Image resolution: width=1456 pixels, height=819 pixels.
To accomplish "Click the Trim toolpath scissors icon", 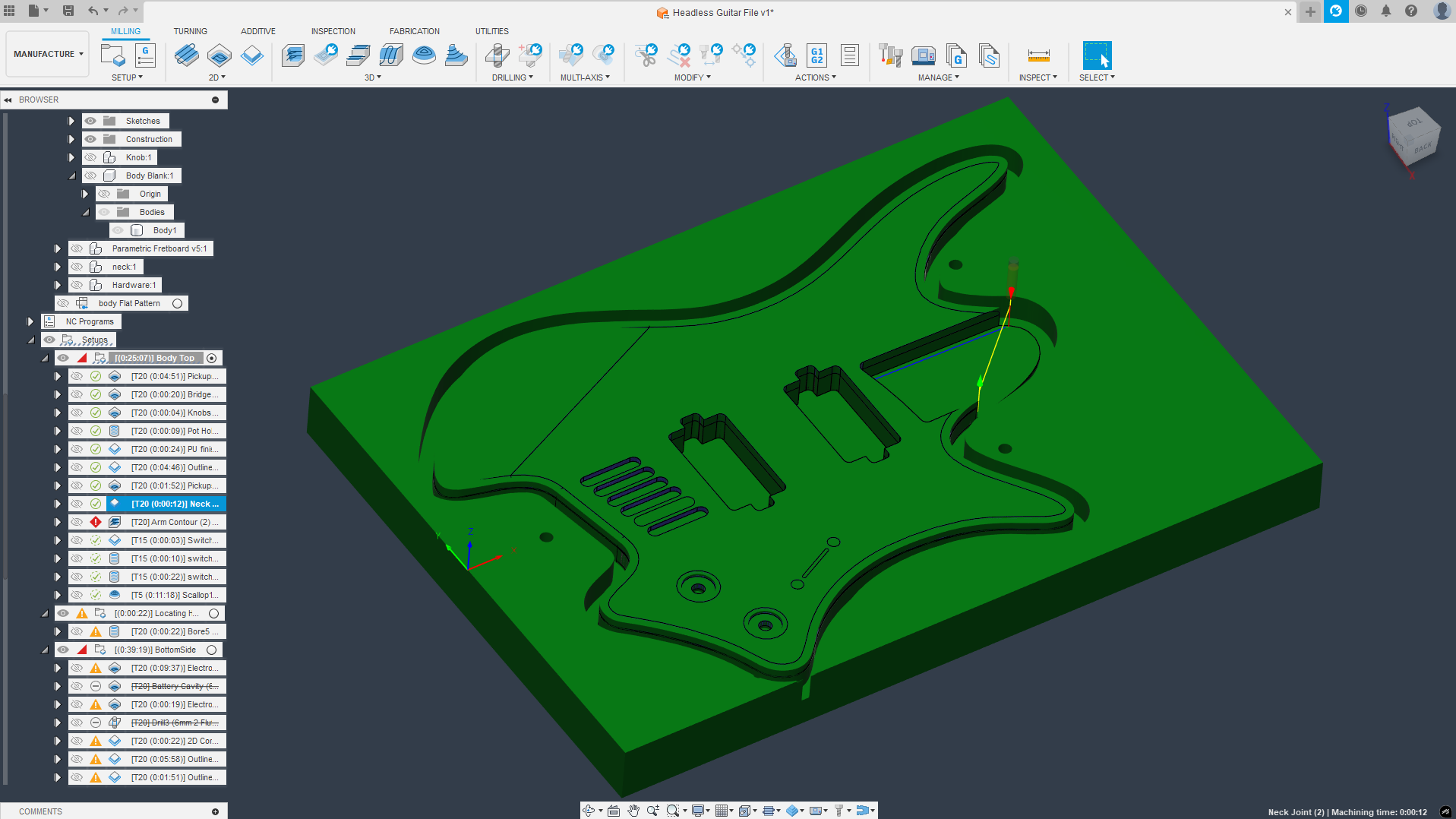I will tap(646, 55).
